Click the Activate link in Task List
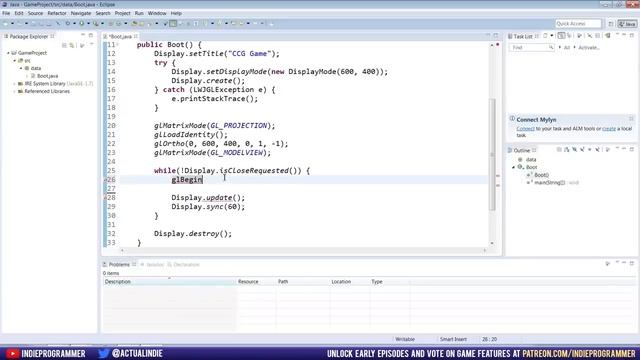Viewport: 640px width, 360px height. (x=589, y=48)
